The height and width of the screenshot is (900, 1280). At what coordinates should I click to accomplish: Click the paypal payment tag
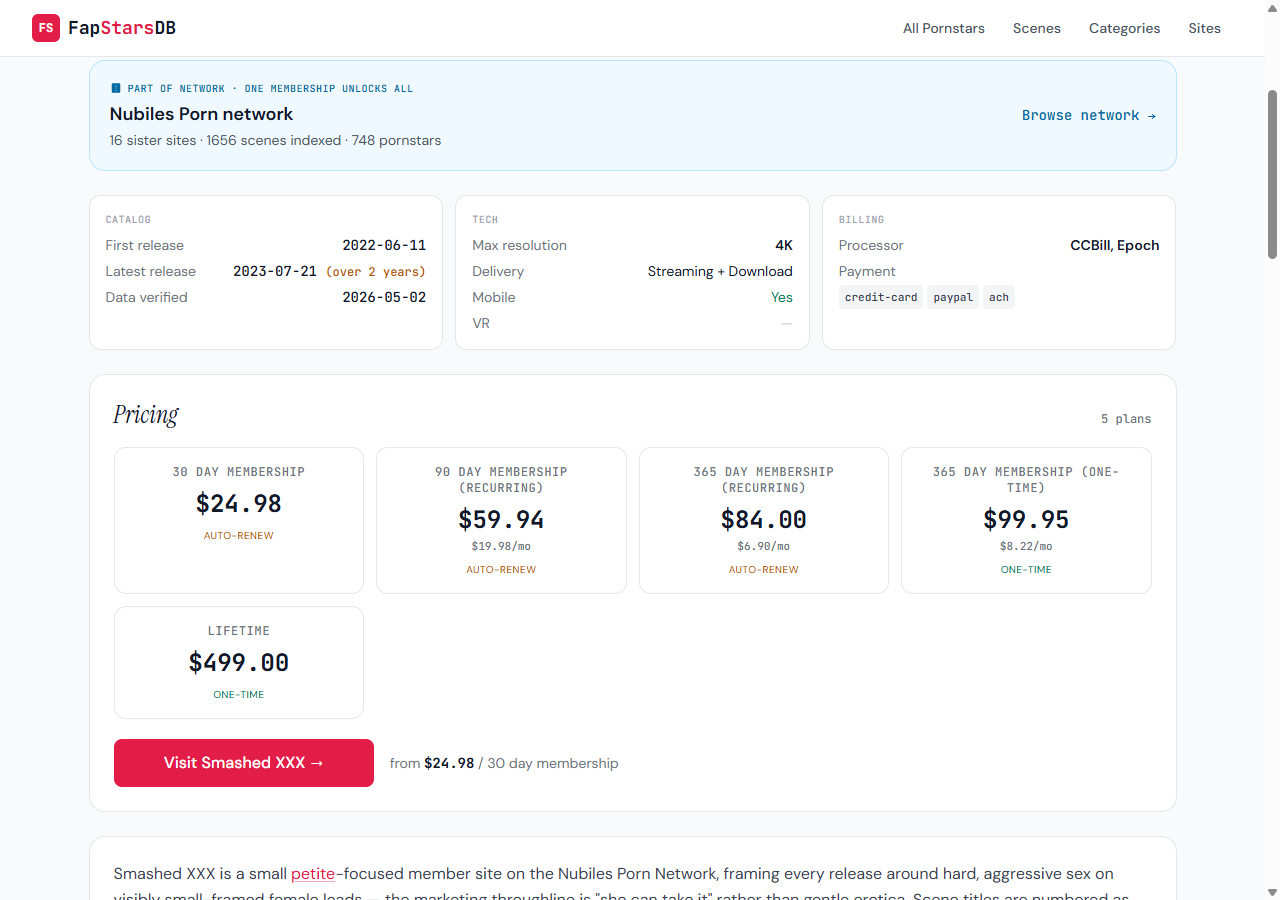tap(953, 297)
